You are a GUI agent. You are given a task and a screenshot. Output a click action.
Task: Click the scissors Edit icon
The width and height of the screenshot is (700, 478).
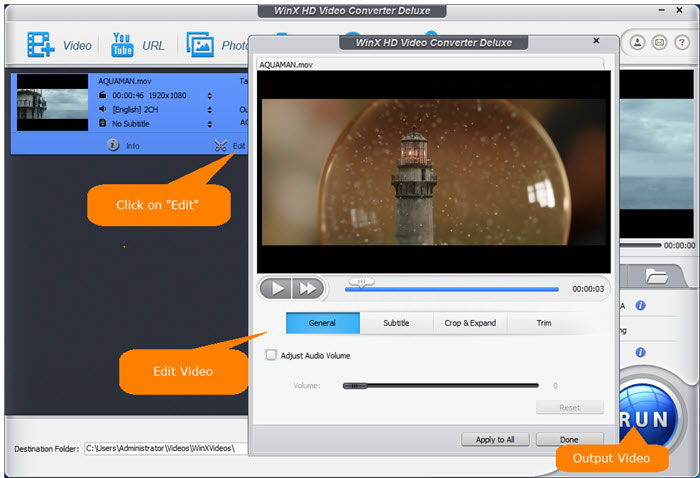click(221, 145)
